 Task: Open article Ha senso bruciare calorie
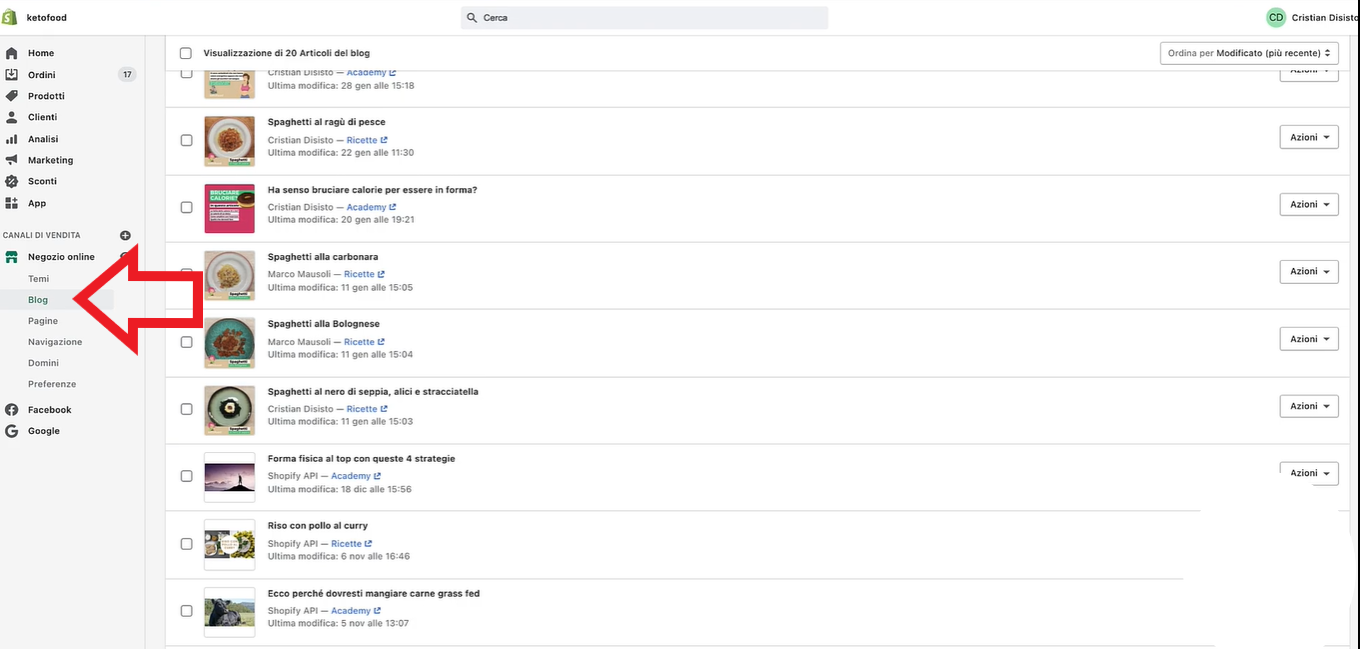pos(372,190)
